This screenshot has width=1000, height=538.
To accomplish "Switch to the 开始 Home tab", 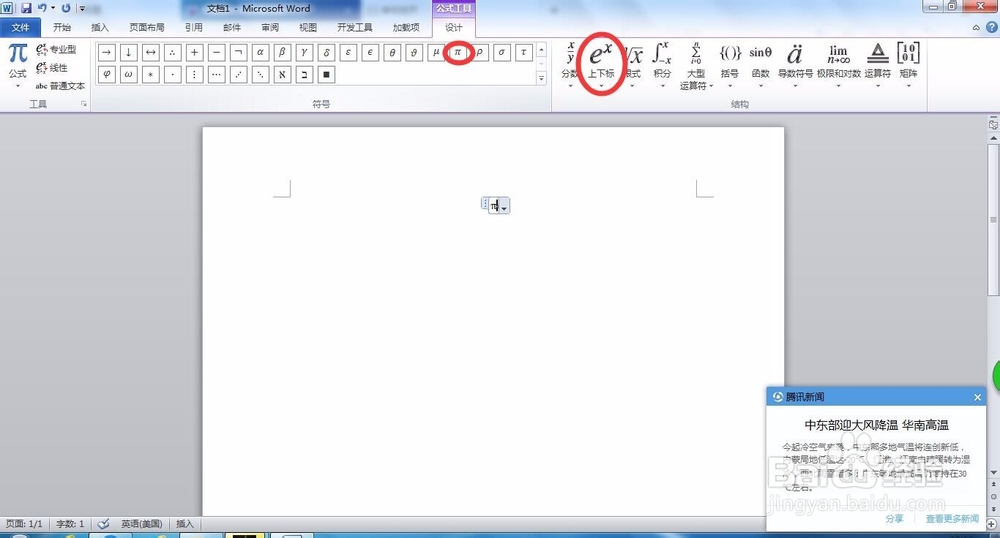I will click(62, 27).
